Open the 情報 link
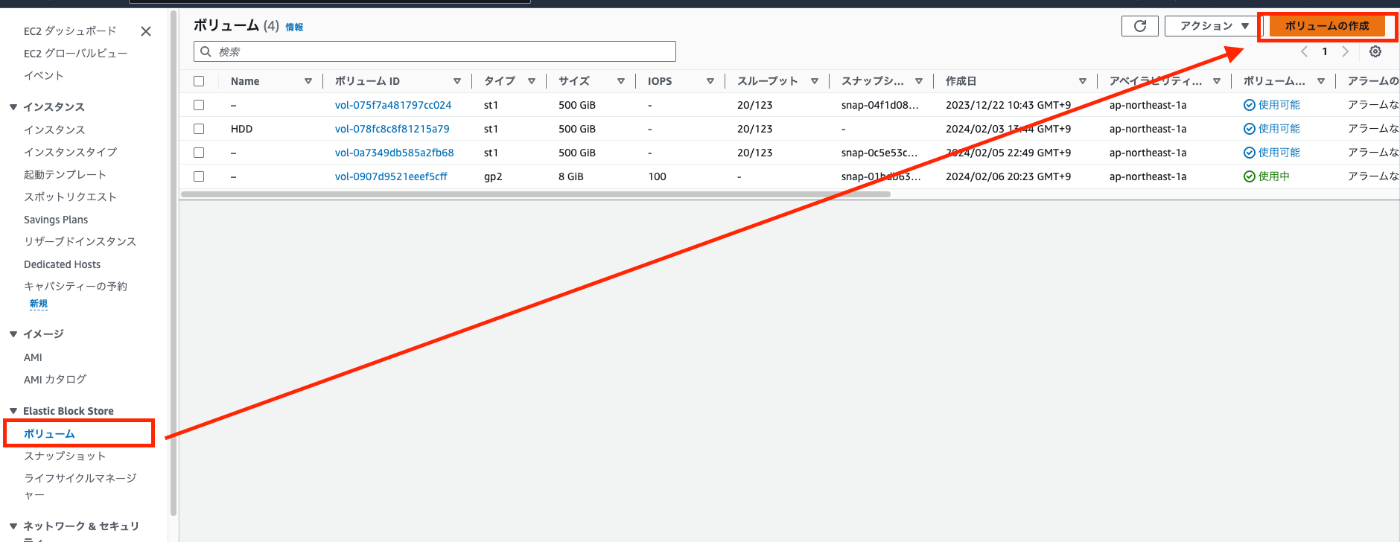 click(294, 27)
